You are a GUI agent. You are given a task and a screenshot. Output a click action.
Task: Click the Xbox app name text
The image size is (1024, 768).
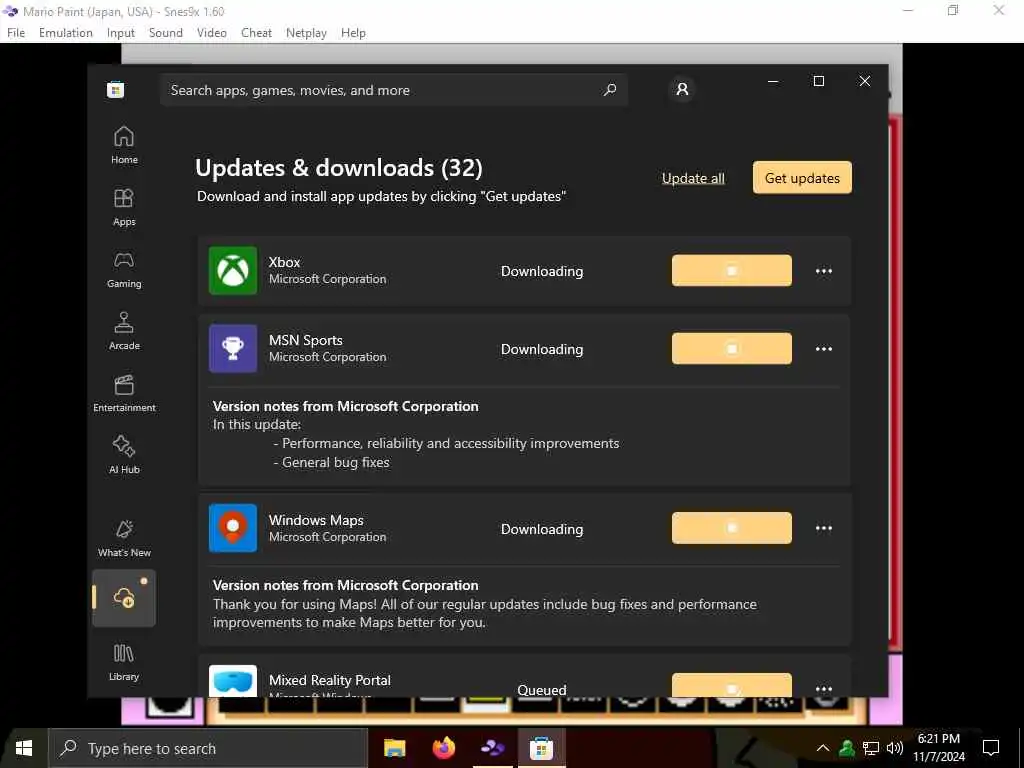(x=284, y=262)
